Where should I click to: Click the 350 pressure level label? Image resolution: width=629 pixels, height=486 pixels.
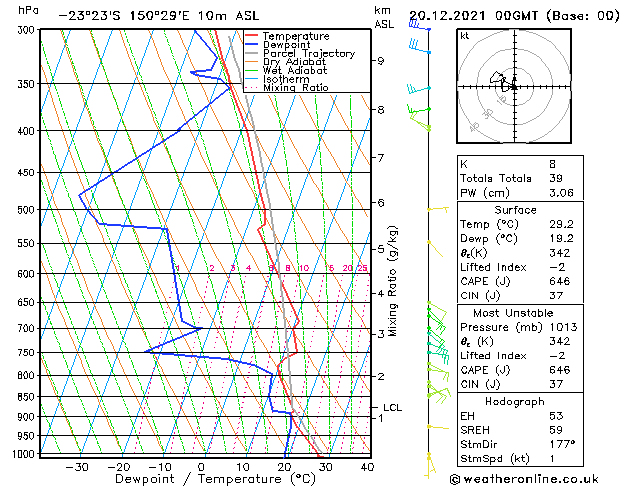28,84
